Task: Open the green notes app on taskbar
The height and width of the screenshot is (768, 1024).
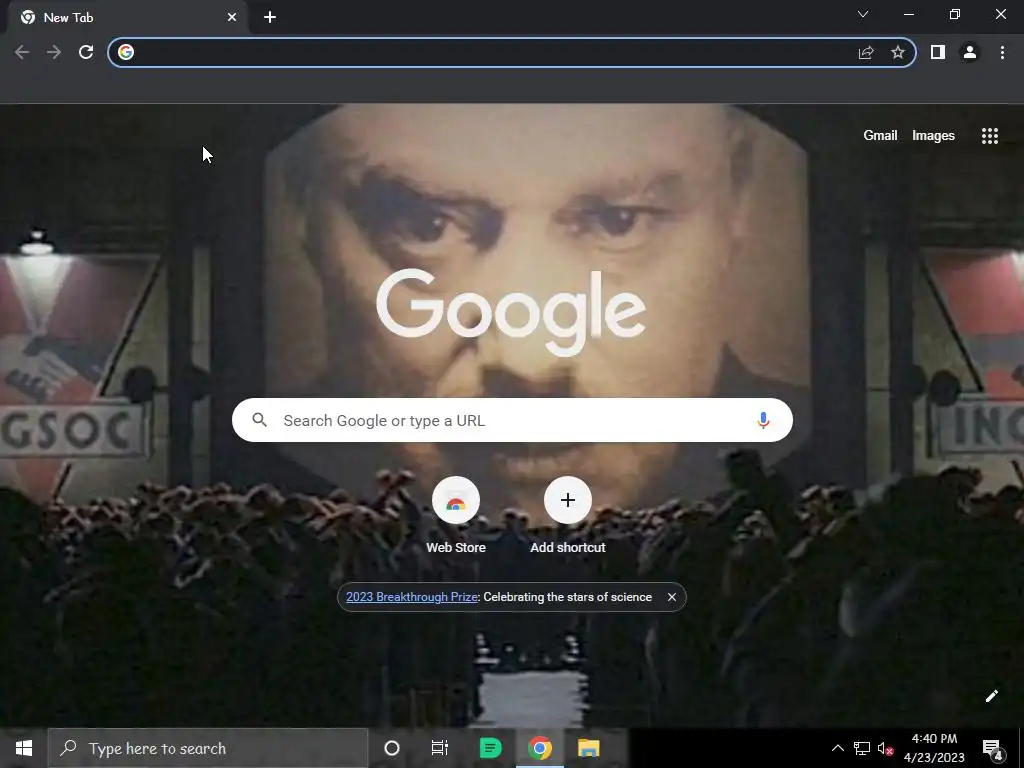Action: (x=490, y=748)
